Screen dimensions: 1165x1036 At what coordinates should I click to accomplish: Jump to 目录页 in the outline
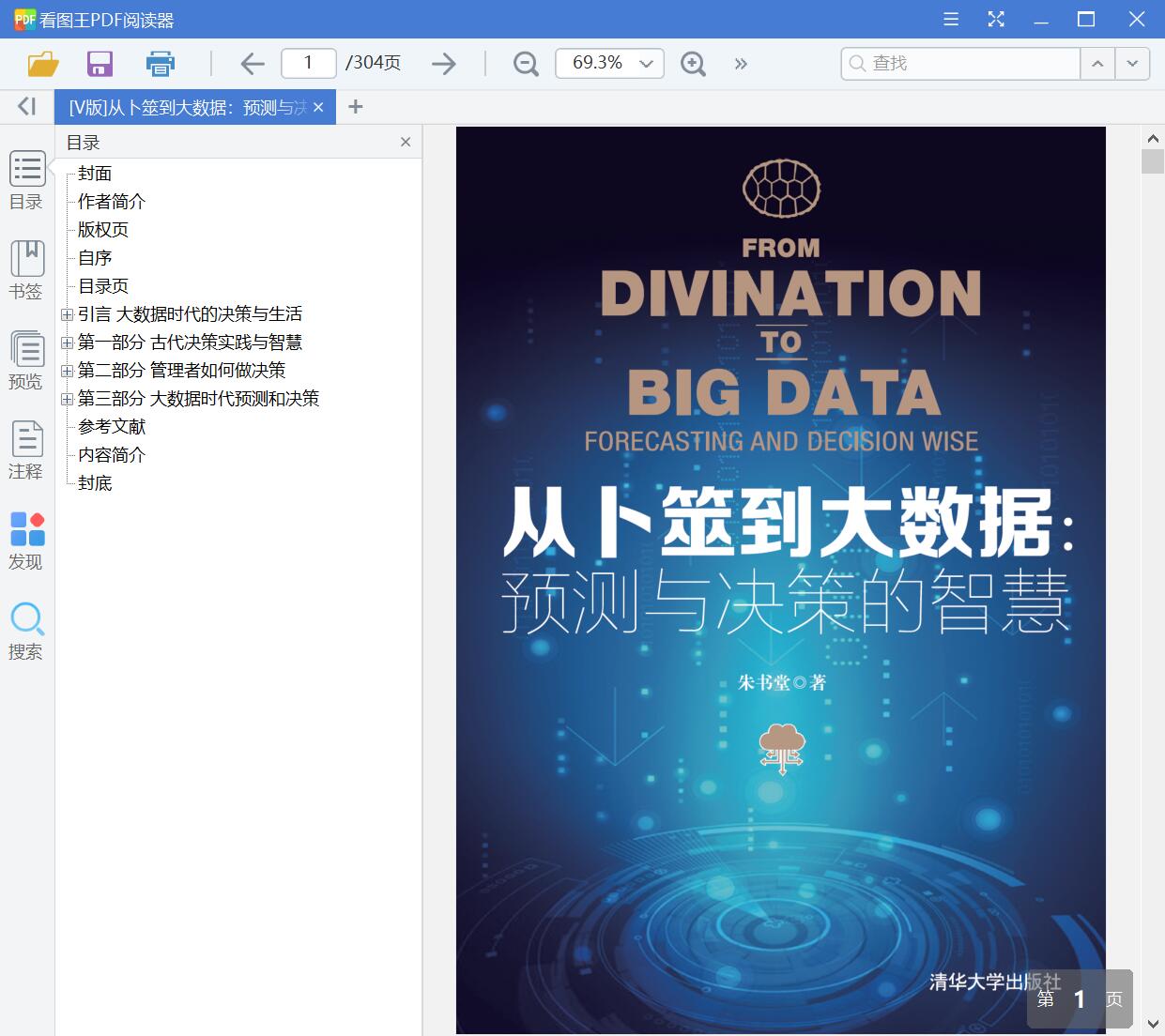click(103, 286)
